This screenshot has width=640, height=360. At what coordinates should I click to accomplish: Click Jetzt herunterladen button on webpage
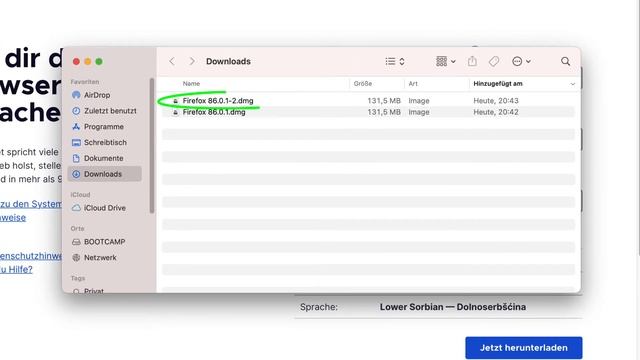(x=524, y=348)
